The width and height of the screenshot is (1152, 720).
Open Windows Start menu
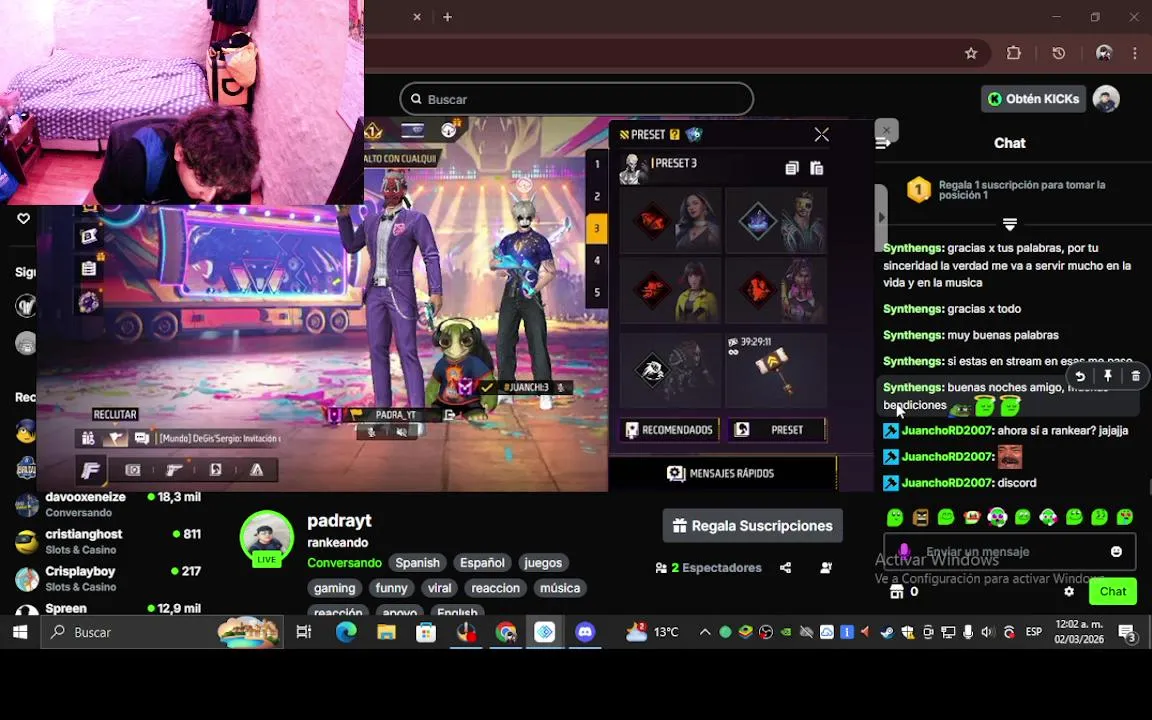click(20, 632)
